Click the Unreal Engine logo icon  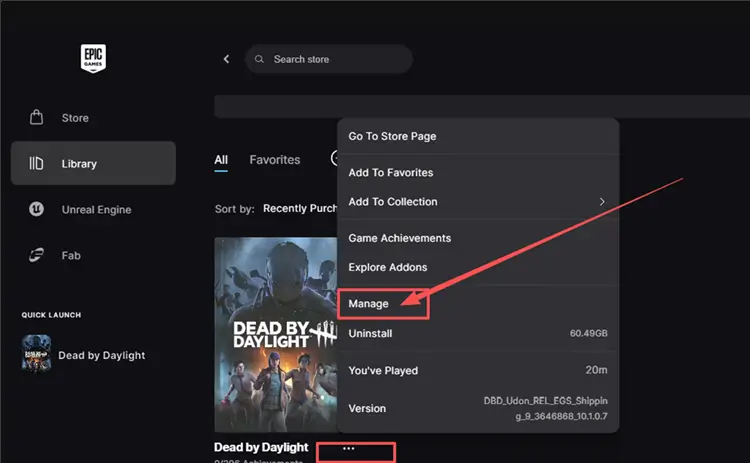click(36, 209)
